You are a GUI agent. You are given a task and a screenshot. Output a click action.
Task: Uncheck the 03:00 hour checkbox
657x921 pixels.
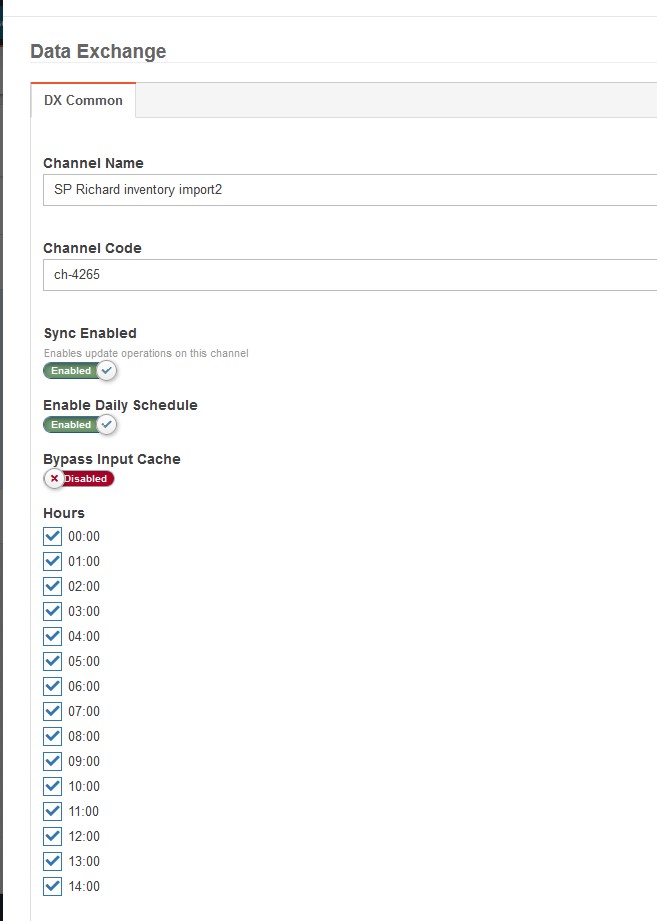(x=52, y=611)
